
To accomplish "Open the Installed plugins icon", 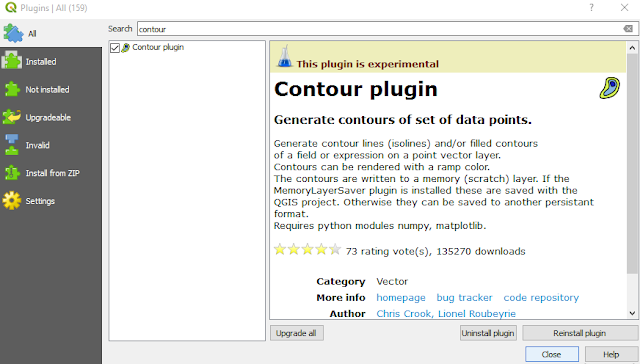I will (11, 61).
